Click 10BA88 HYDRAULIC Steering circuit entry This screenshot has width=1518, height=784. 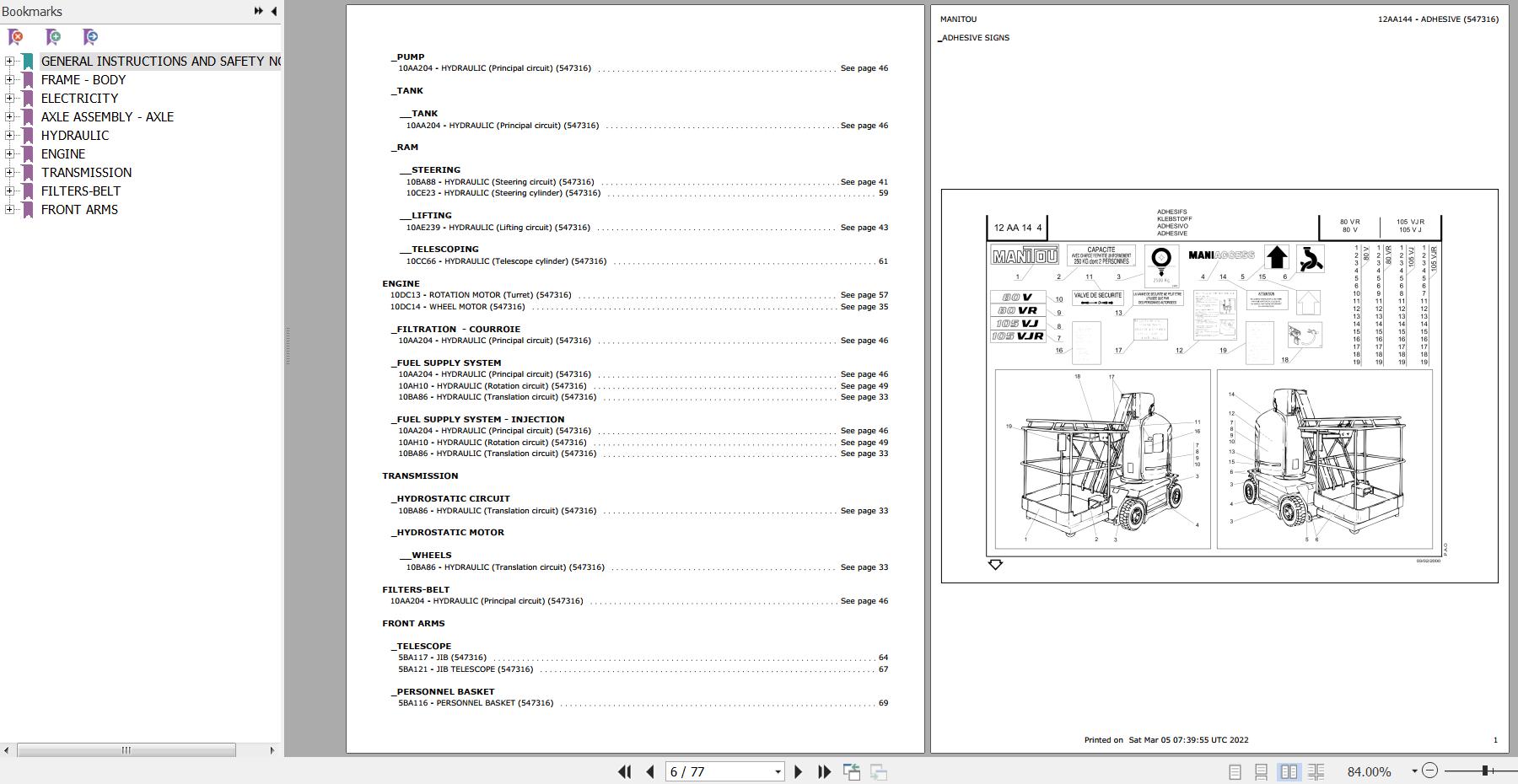[647, 182]
